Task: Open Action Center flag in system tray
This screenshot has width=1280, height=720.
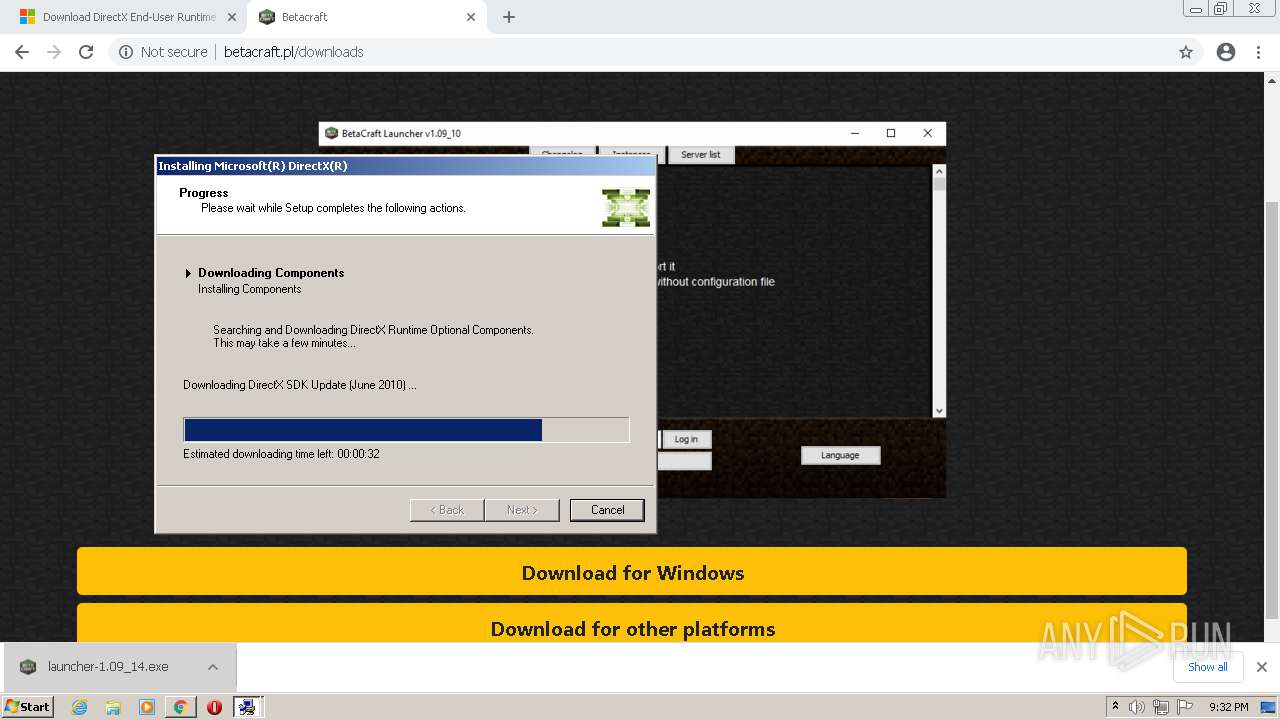Action: tap(1183, 707)
